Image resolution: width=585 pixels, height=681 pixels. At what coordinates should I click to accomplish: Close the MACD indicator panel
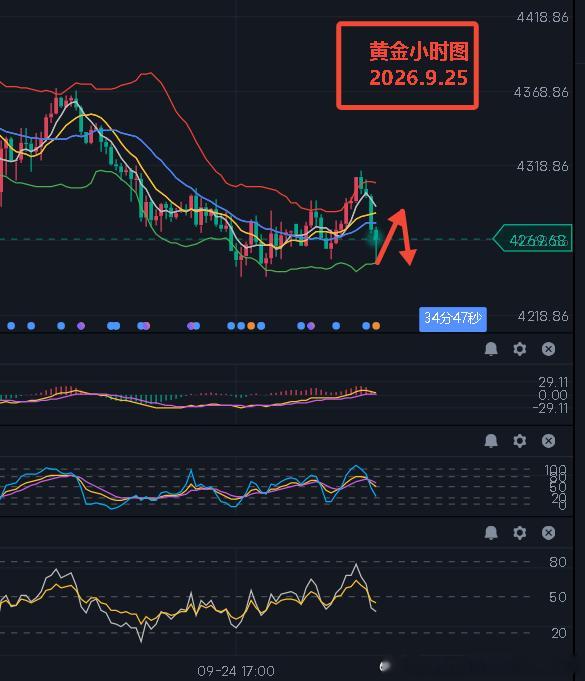pyautogui.click(x=549, y=349)
